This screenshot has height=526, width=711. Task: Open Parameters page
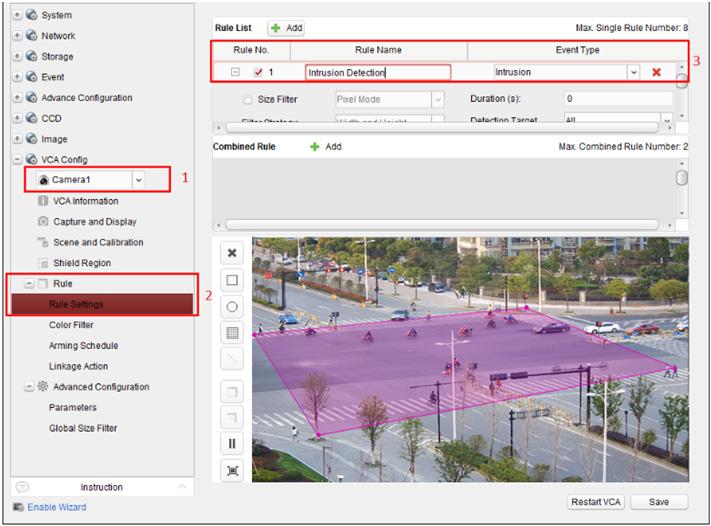click(x=73, y=407)
